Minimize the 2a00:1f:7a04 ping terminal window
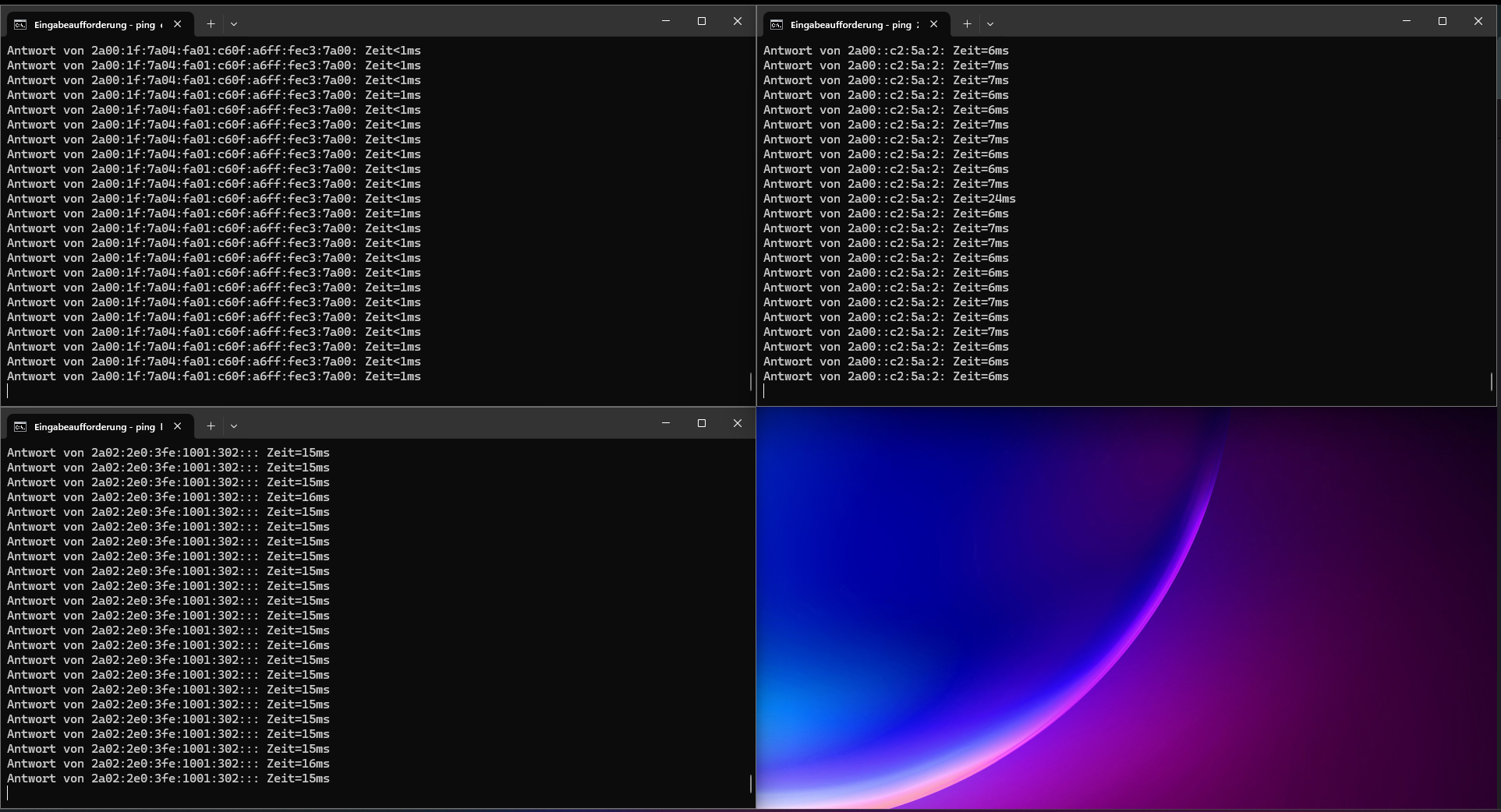 tap(666, 21)
